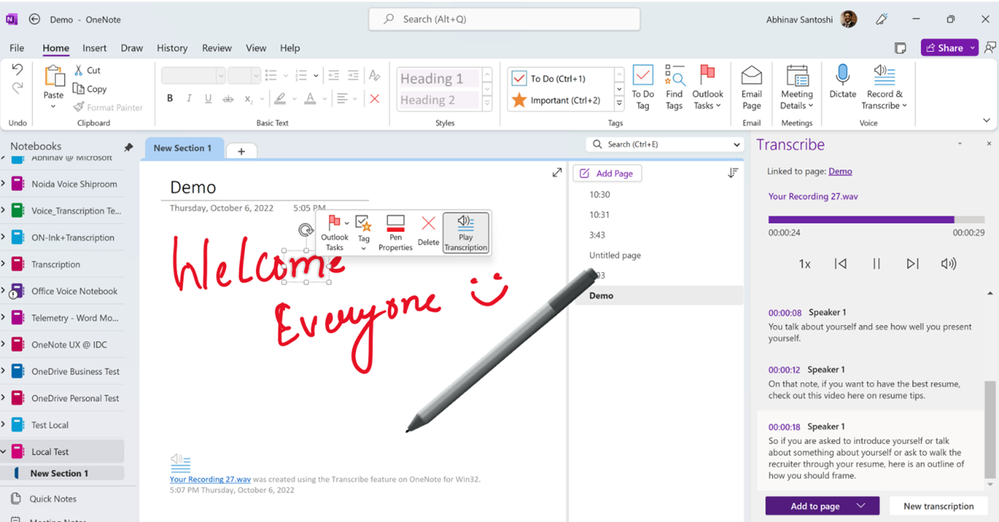Click the Search (Ctrl+E) box
The image size is (999, 522).
663,144
